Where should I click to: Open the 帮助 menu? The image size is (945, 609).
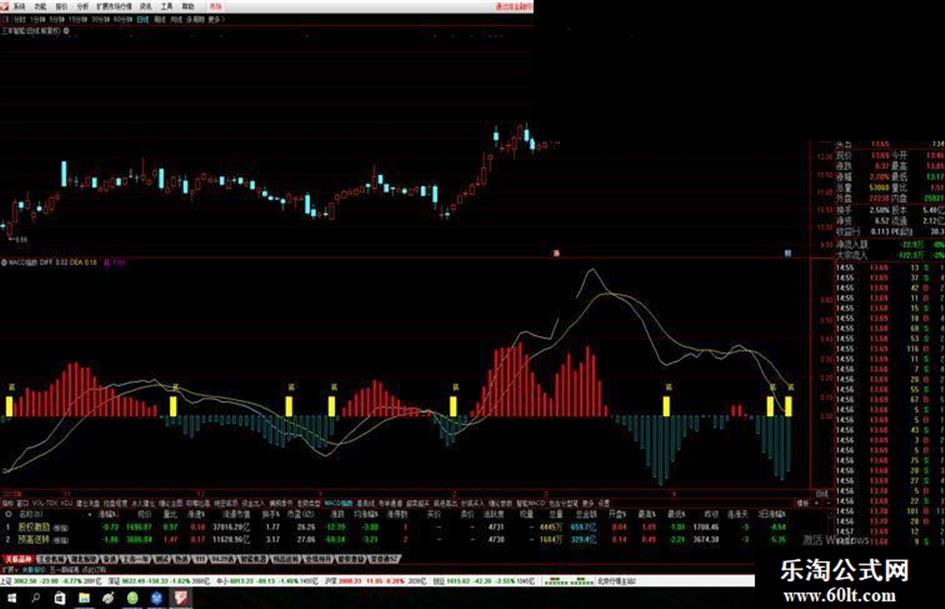pos(188,7)
